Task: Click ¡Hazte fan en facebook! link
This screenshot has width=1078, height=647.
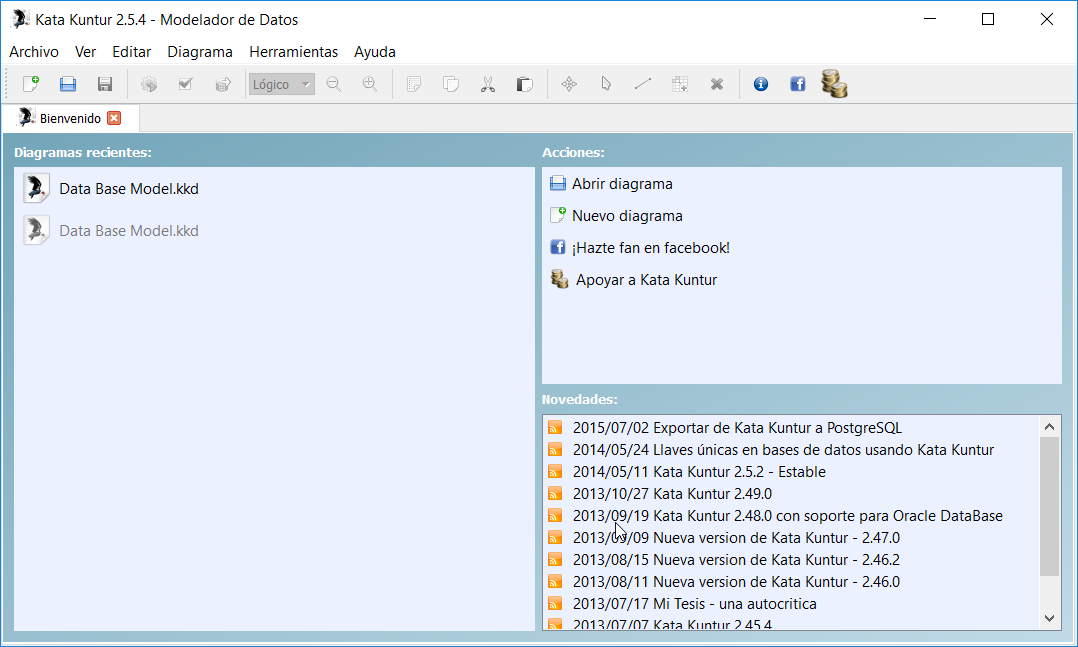Action: tap(650, 248)
